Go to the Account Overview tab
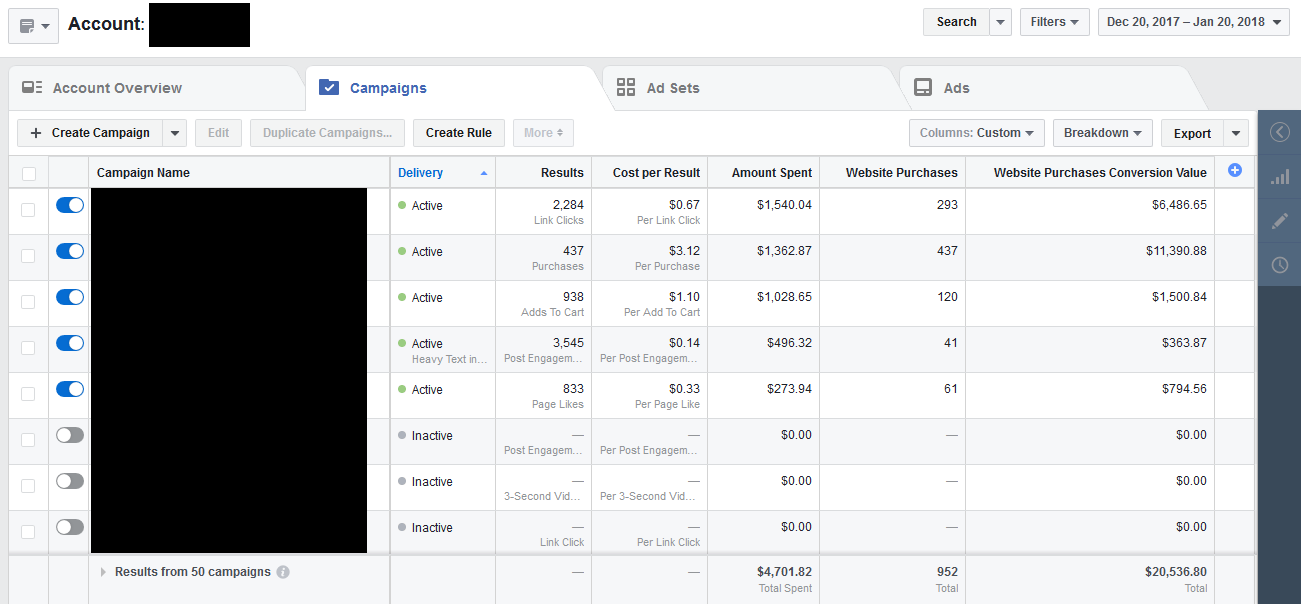 [117, 88]
